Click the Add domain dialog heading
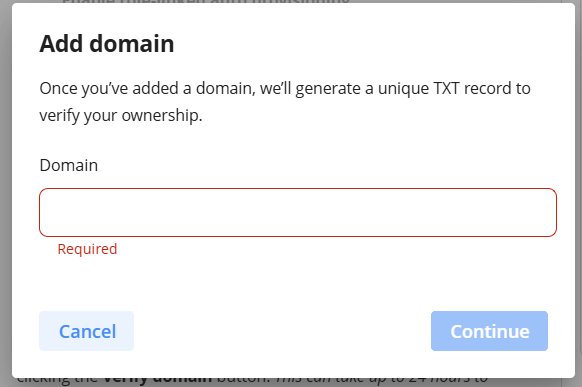582x387 pixels. [107, 44]
